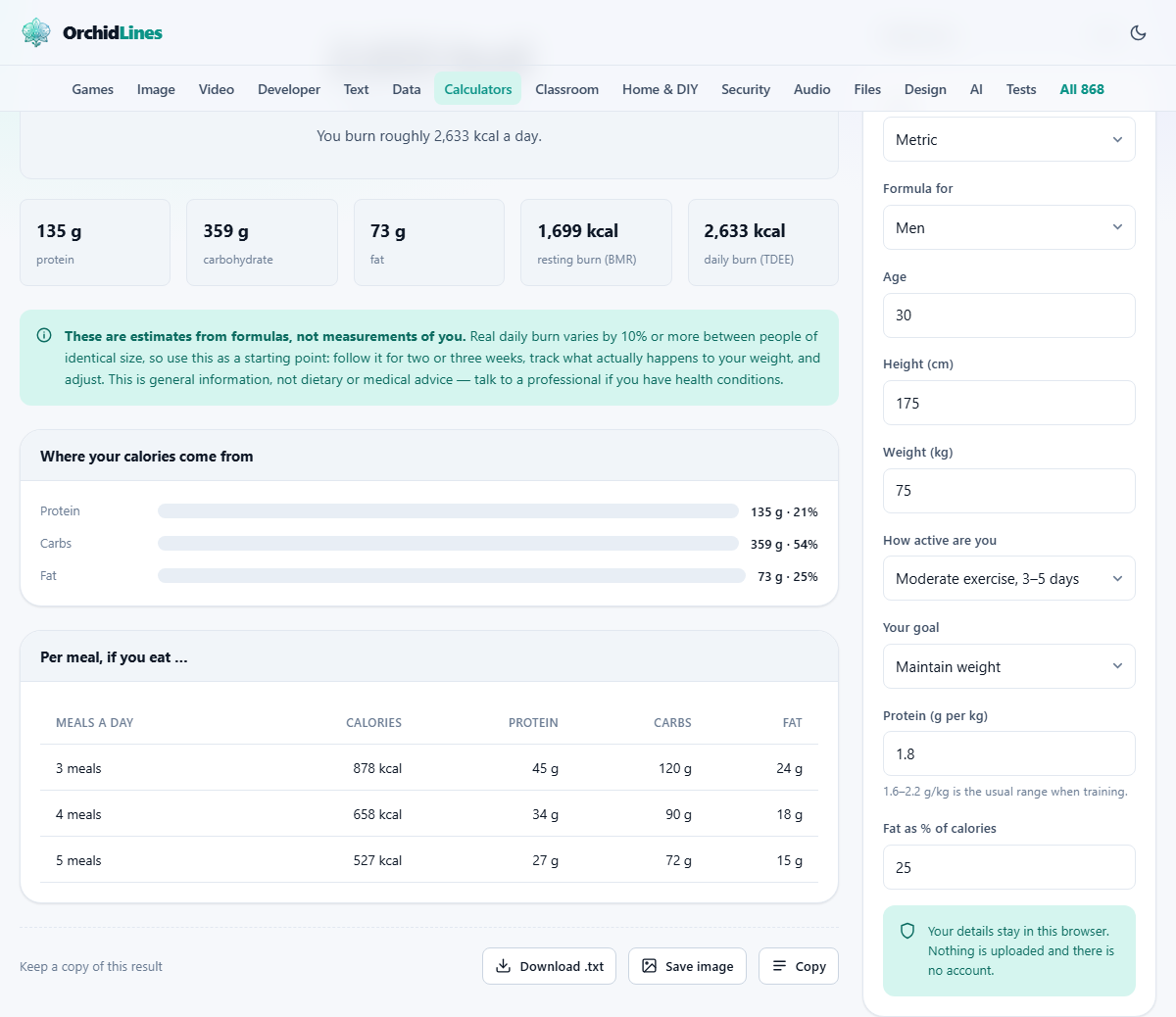Toggle dark mode with the moon icon
This screenshot has height=1017, width=1176.
pos(1138,32)
